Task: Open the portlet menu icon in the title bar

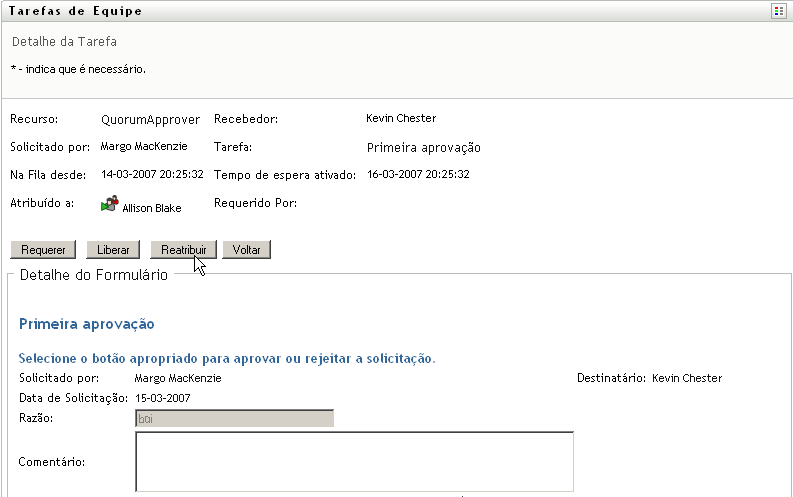Action: coord(778,11)
